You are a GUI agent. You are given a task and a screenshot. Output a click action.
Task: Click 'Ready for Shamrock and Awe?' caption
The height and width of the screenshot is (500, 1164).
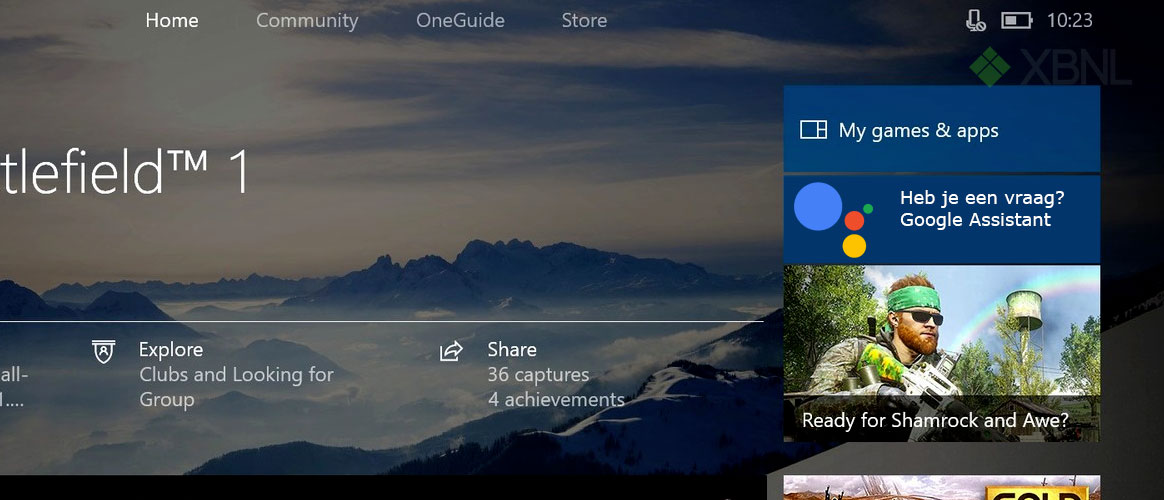point(935,421)
